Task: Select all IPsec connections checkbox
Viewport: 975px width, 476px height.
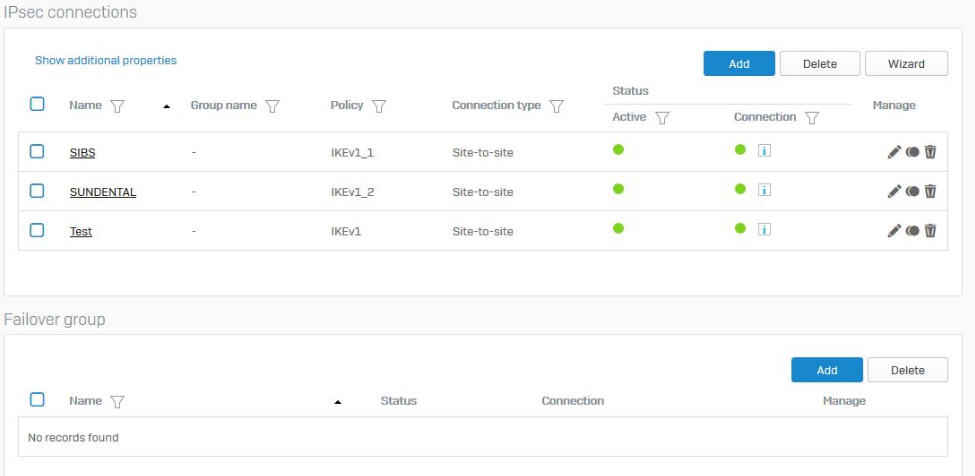Action: click(37, 104)
